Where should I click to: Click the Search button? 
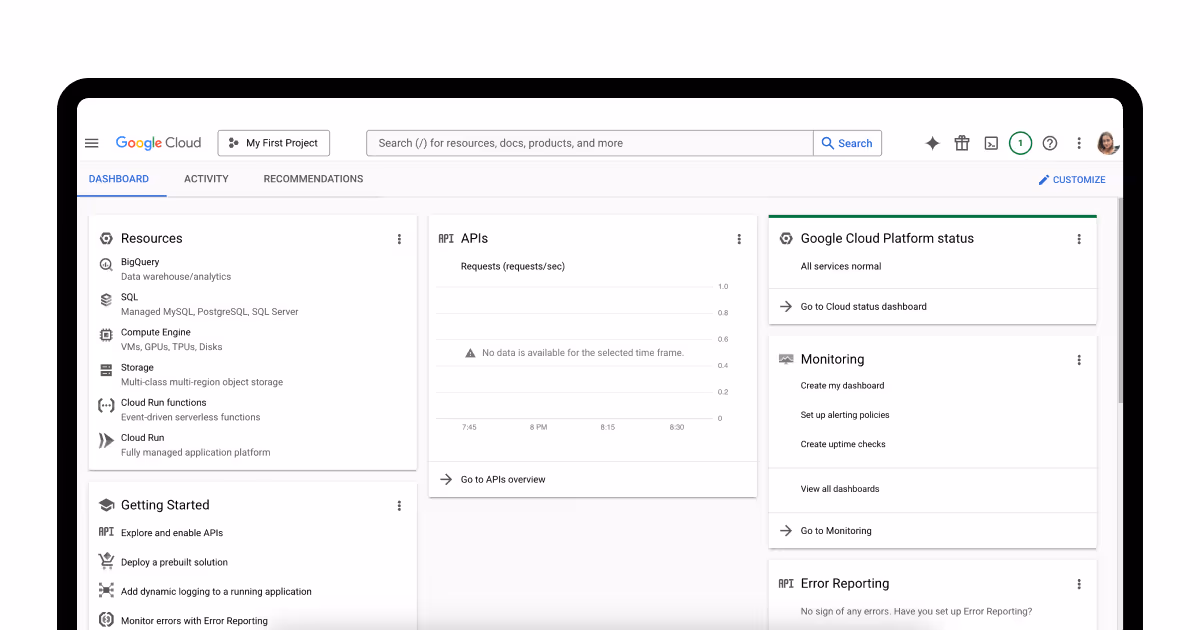[848, 143]
